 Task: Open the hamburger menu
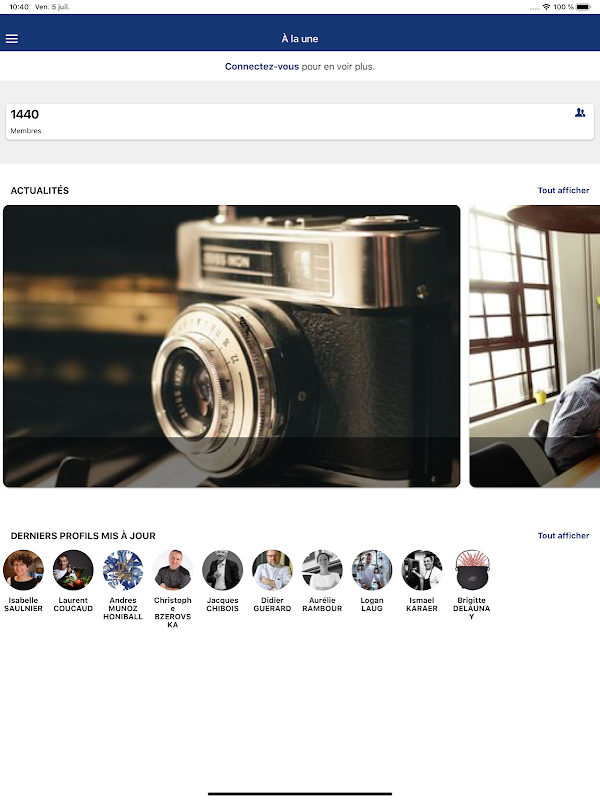12,39
